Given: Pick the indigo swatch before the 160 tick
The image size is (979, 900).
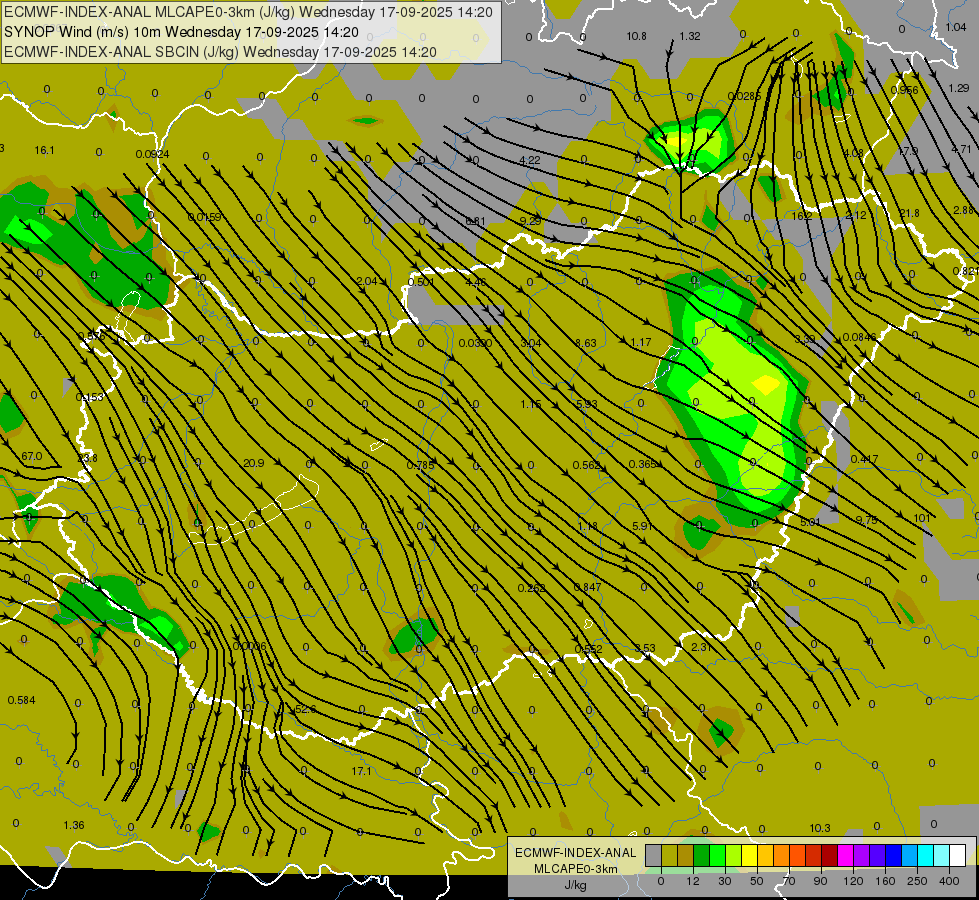Looking at the screenshot, I should [877, 856].
